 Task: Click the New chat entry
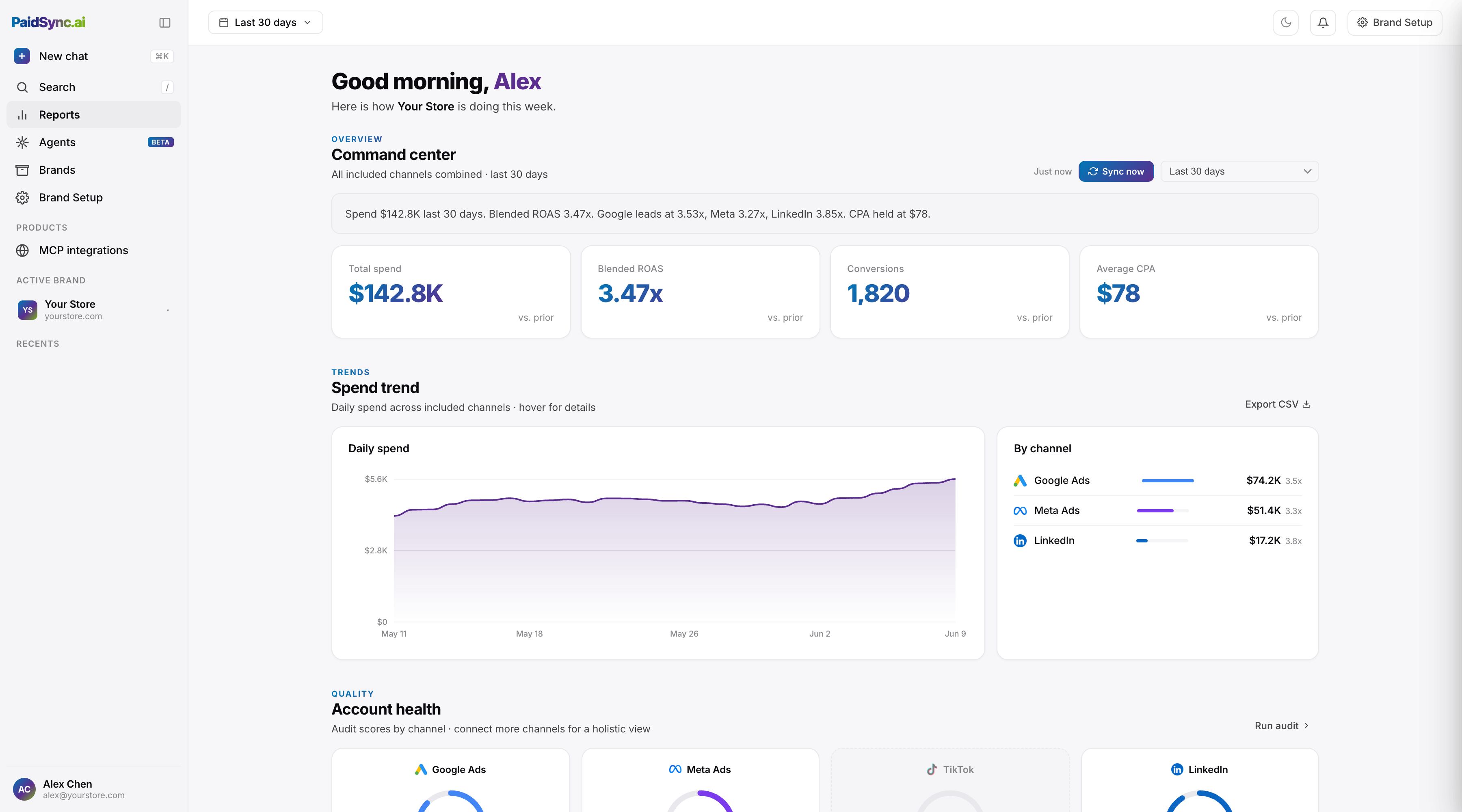click(94, 56)
